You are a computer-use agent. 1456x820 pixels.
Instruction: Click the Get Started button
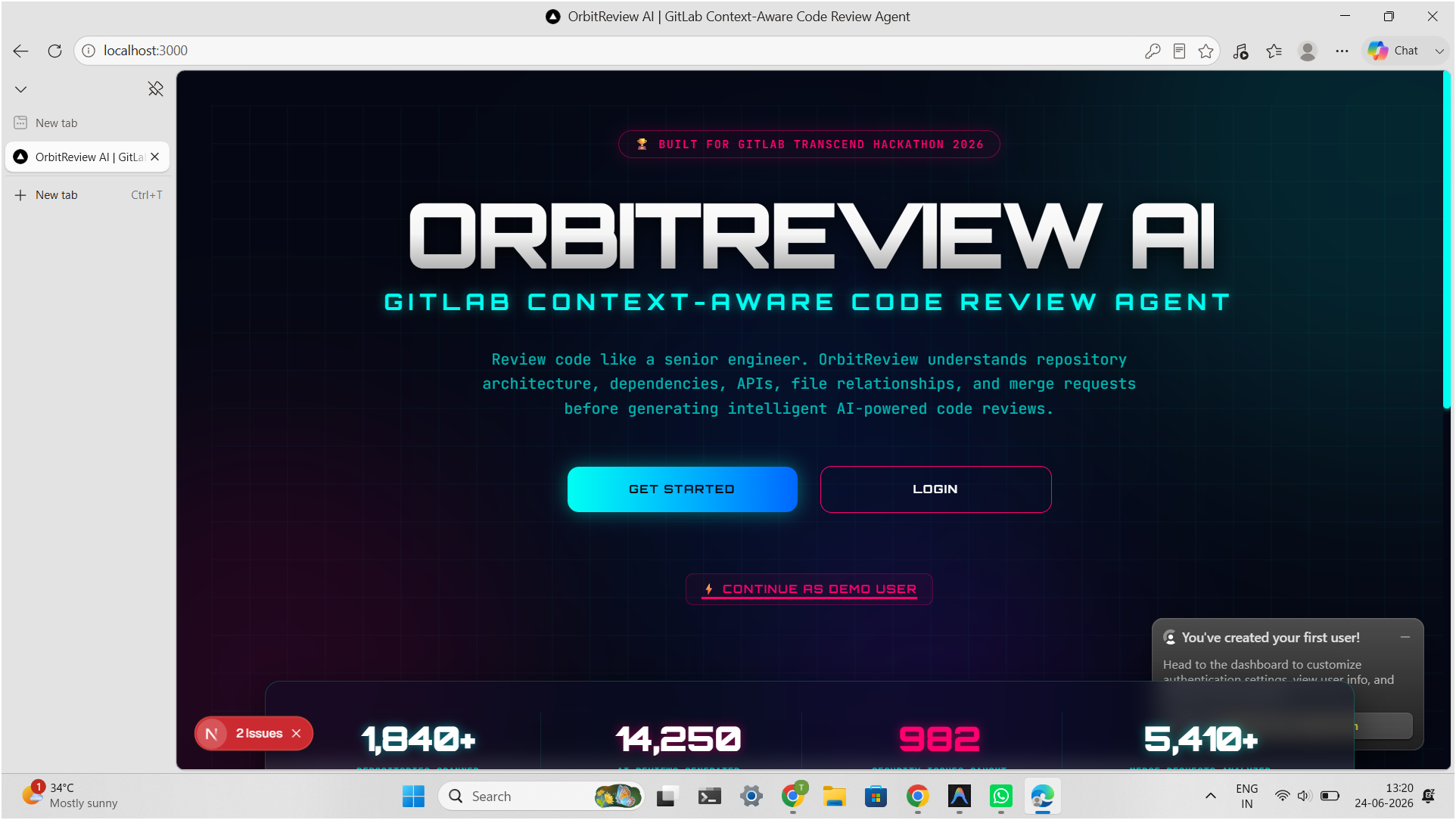(x=682, y=489)
